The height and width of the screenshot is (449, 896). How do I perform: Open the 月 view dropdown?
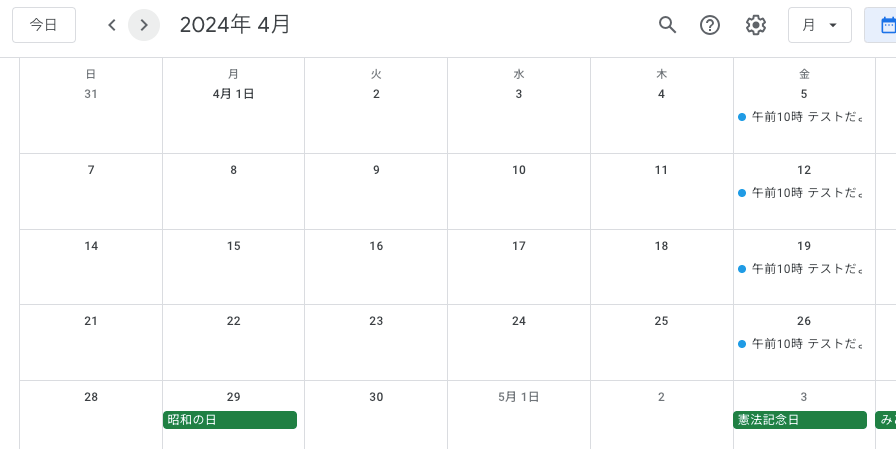click(x=819, y=25)
